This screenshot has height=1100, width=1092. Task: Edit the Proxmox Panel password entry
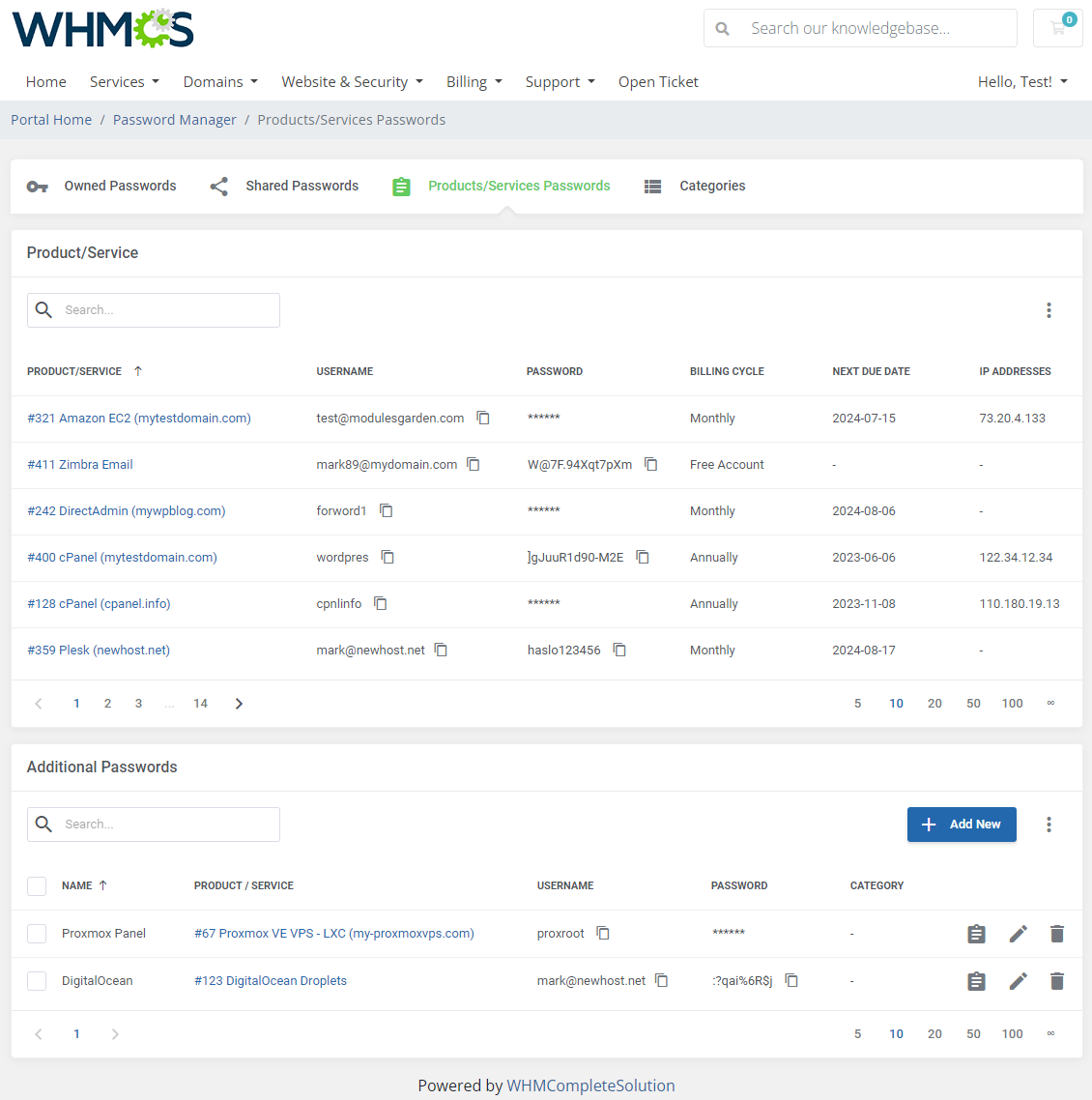coord(1019,934)
